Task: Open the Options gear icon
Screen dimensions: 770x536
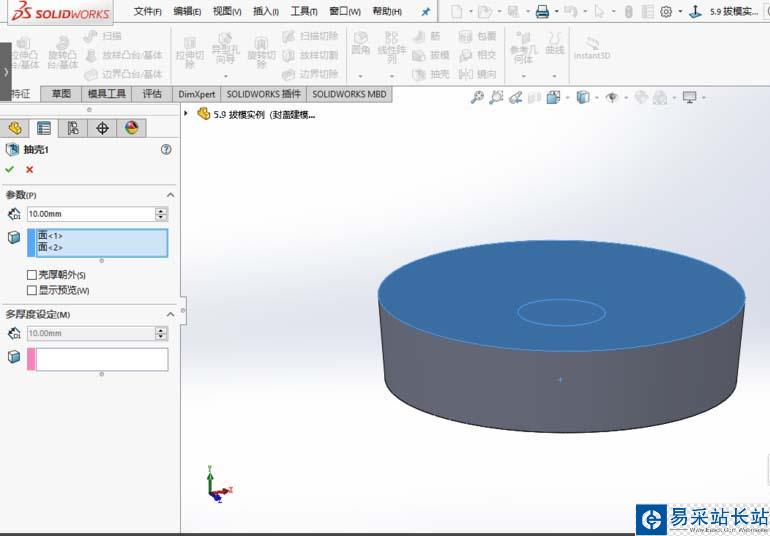Action: click(x=666, y=11)
